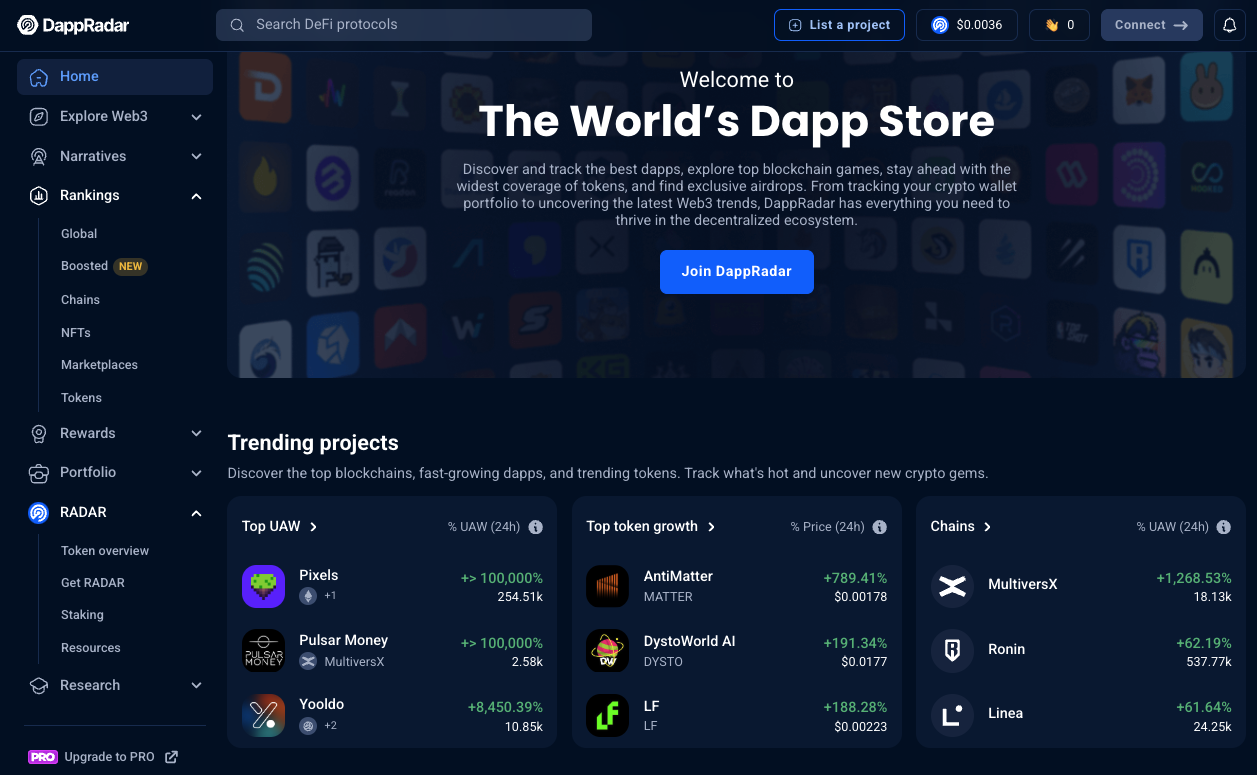The image size is (1257, 775).
Task: Click the Rankings chart icon
Action: coord(38,196)
